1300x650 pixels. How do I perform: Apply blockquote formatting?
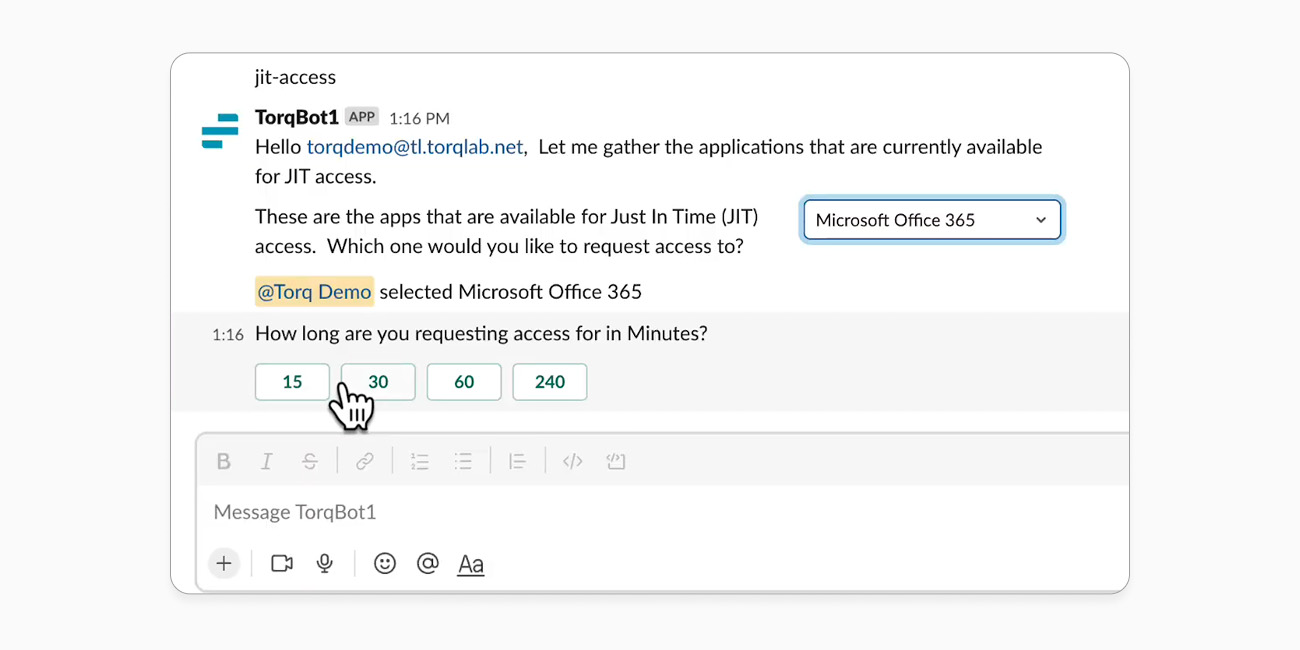coord(517,461)
